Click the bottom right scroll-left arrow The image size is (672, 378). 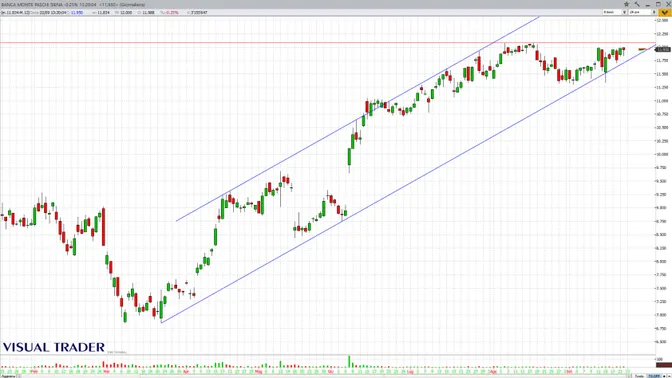(664, 376)
